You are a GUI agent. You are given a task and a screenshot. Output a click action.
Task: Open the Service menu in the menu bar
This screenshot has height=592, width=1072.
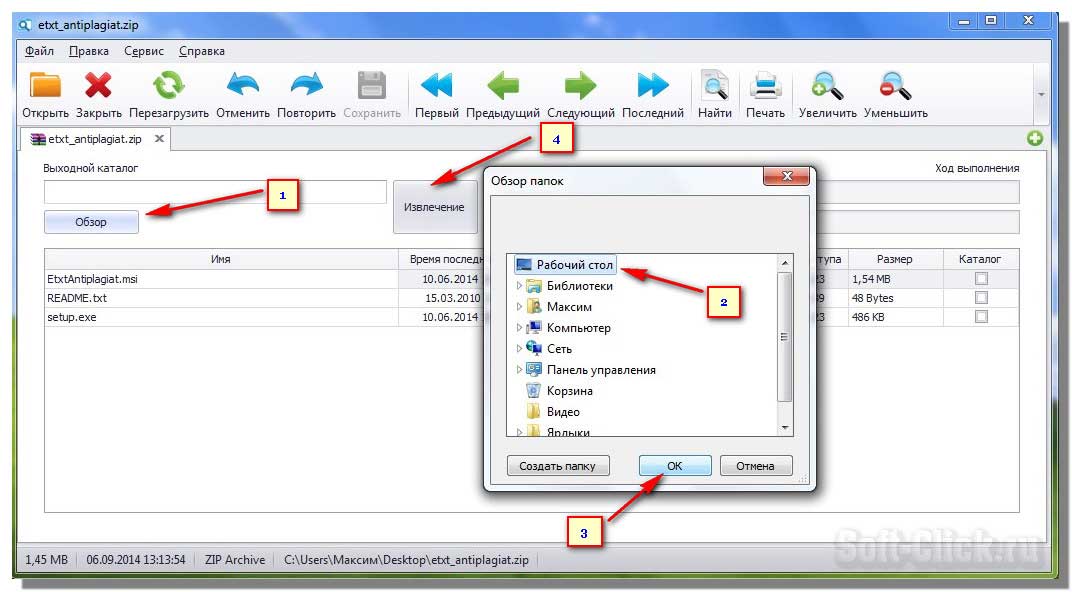pyautogui.click(x=144, y=51)
